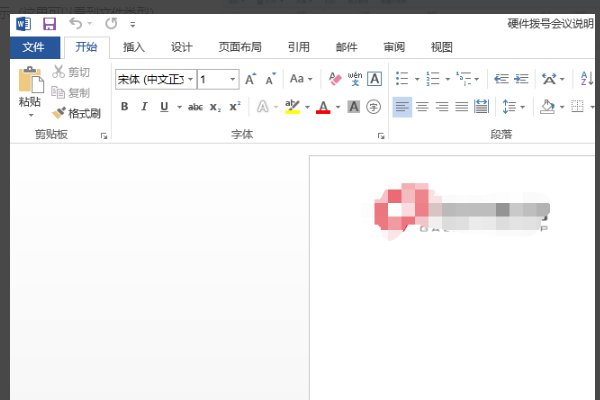This screenshot has width=600, height=400.
Task: Switch to the 设计 (Design) tab
Action: coord(181,47)
